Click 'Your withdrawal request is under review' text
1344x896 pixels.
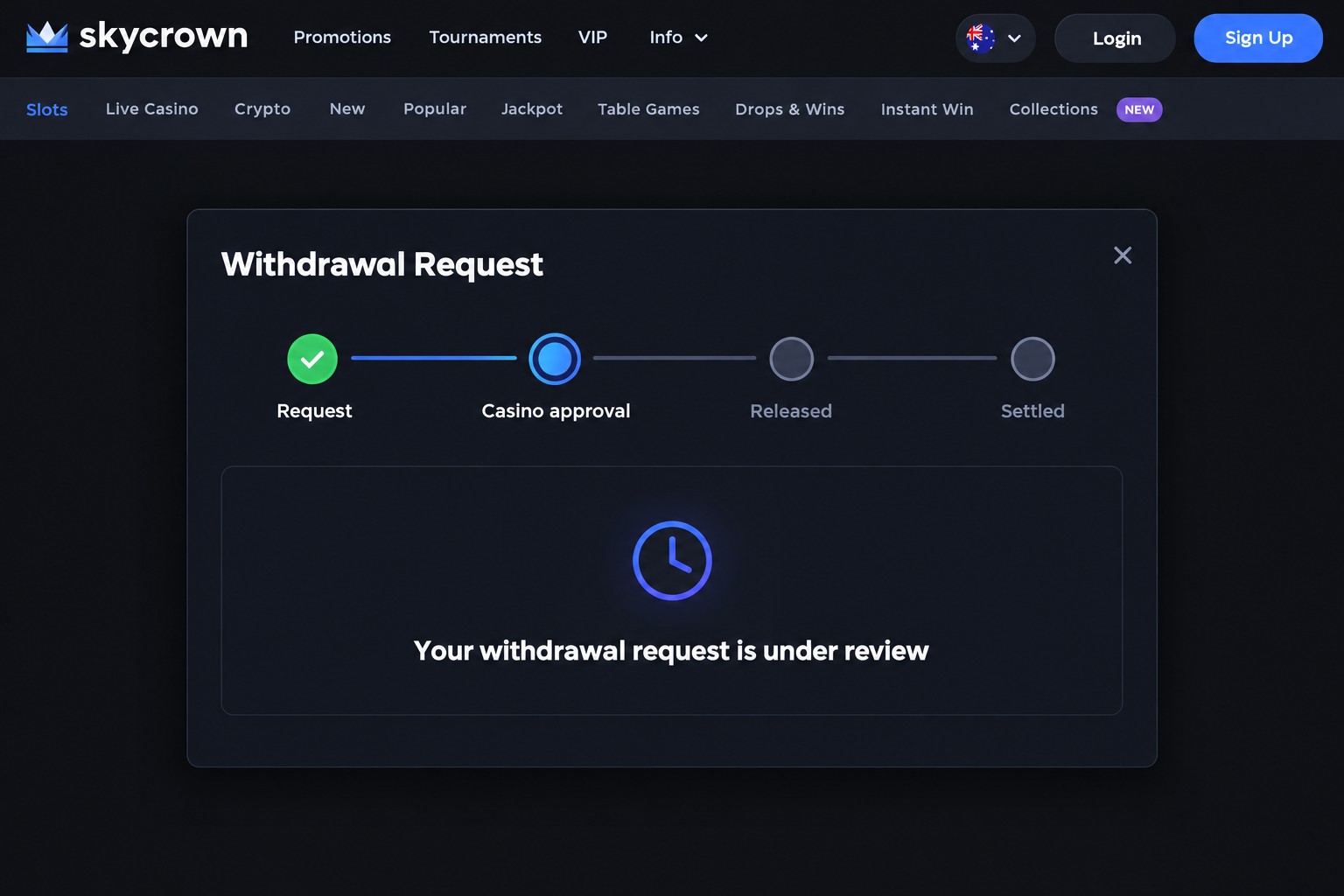coord(671,651)
